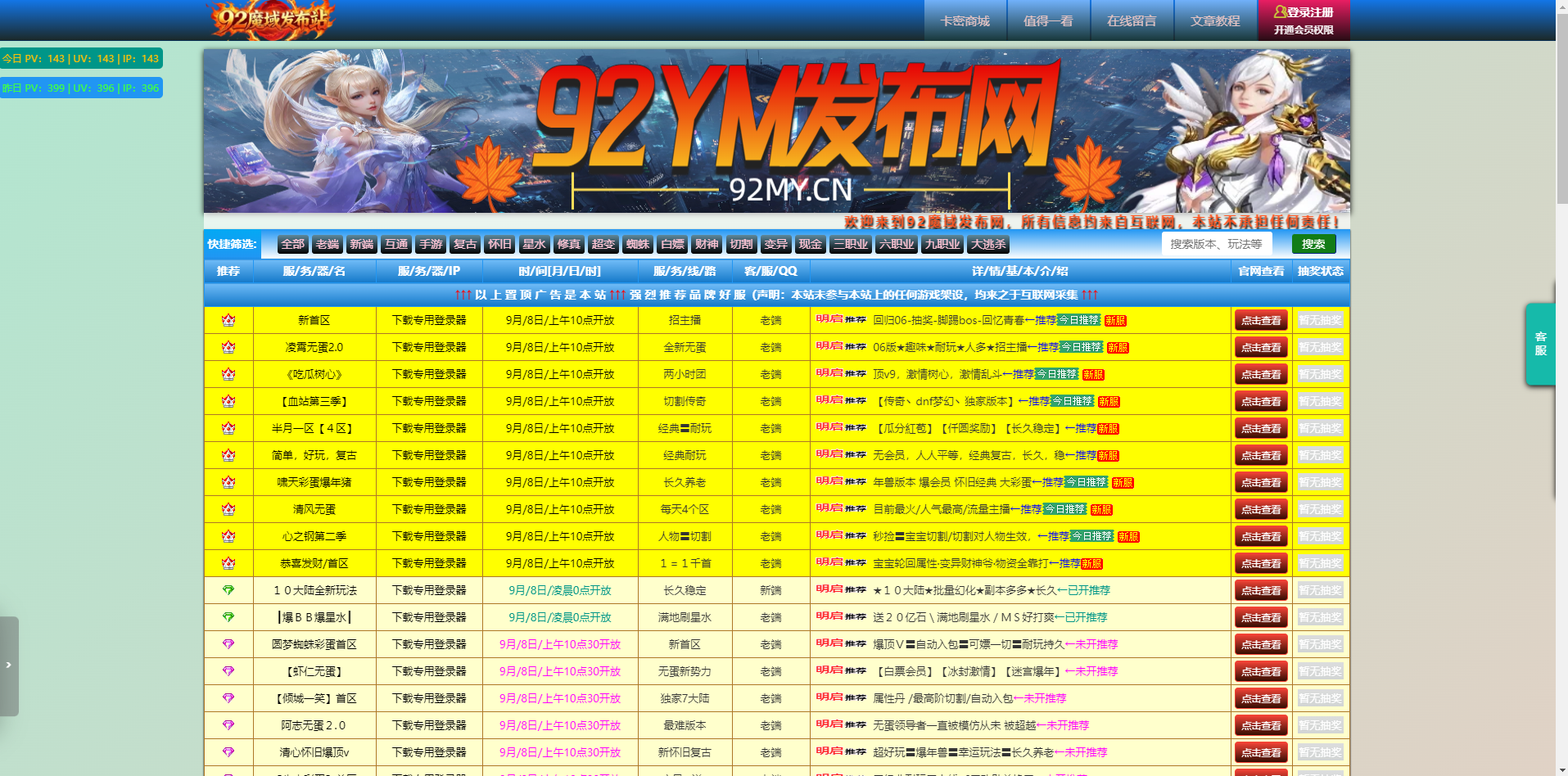
Task: Select the 全部 quick filter
Action: coord(293,244)
